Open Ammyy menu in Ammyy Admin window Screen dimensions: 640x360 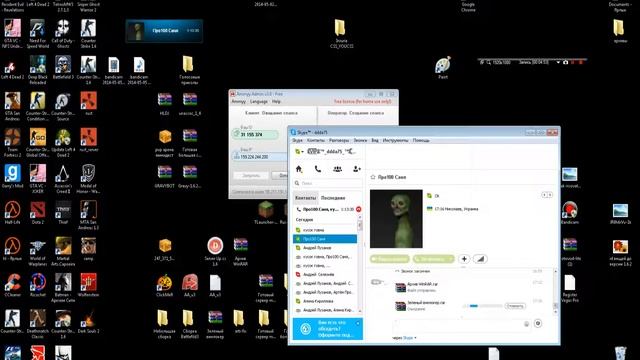tap(238, 102)
